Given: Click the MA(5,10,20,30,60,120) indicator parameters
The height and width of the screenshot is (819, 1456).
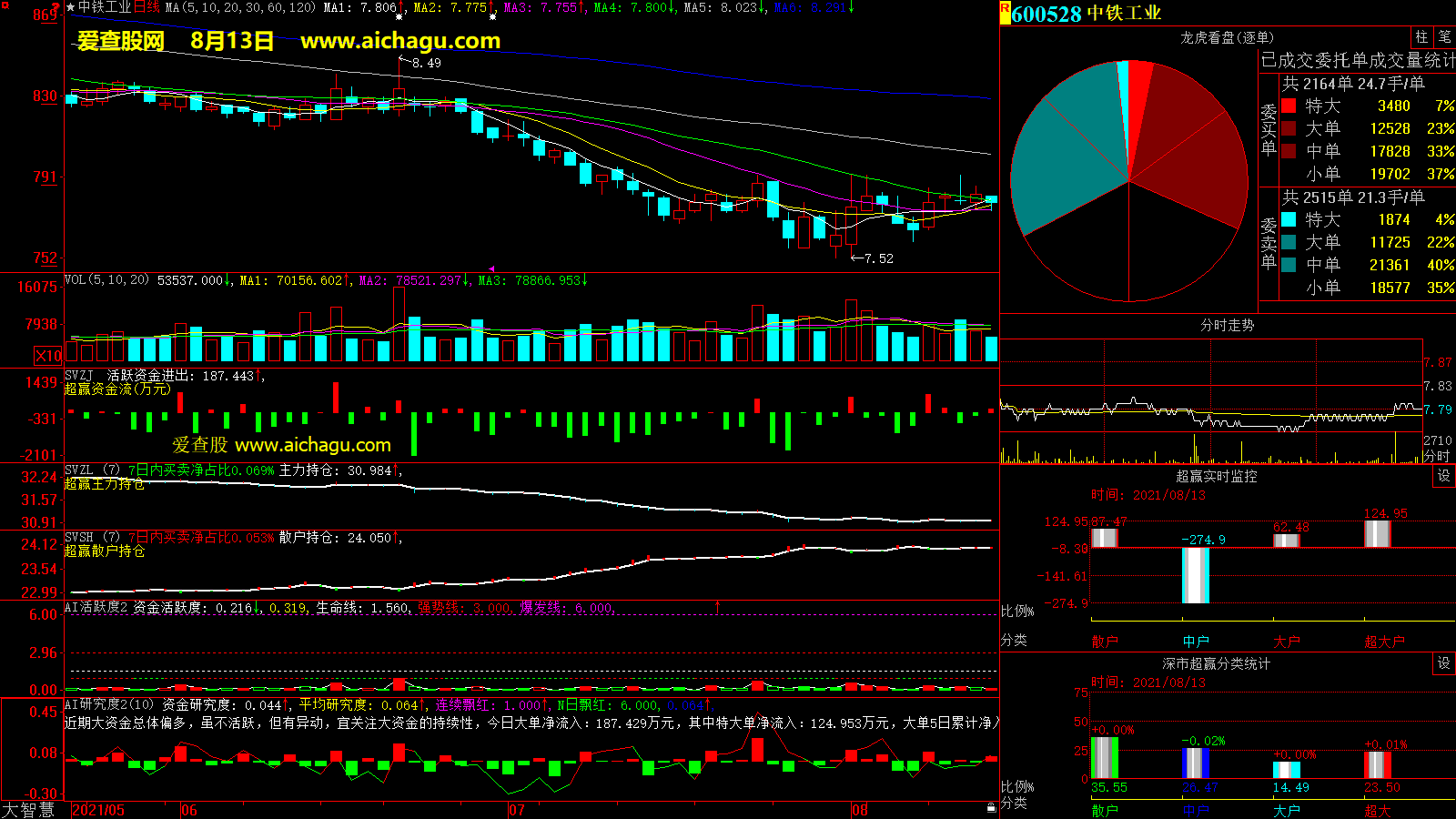Looking at the screenshot, I should pyautogui.click(x=240, y=7).
